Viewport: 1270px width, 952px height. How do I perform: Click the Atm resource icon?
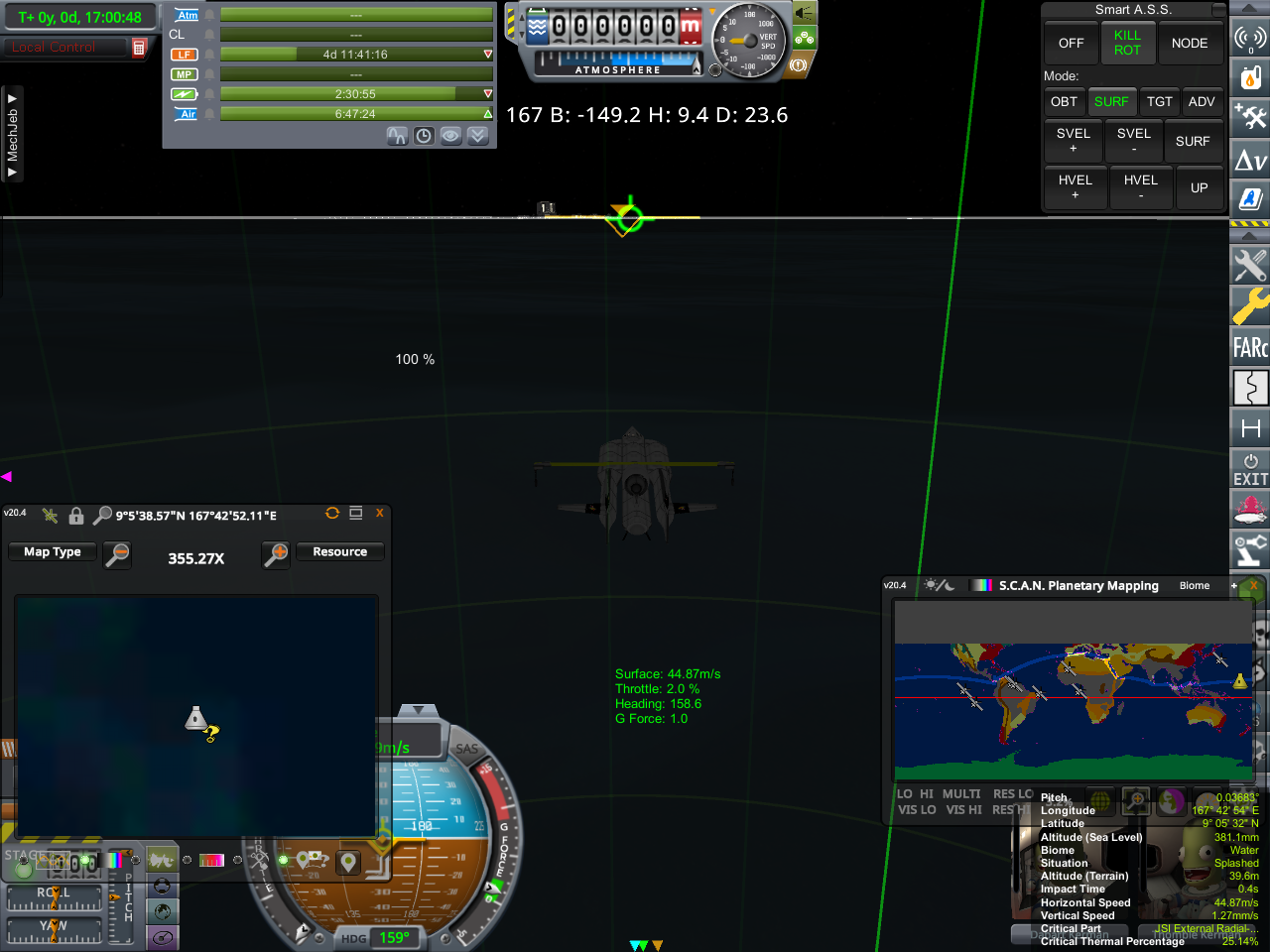(187, 15)
